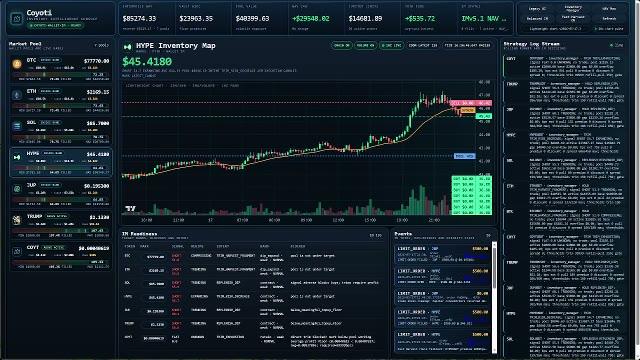The height and width of the screenshot is (360, 640).
Task: Click the IM Readiness panel header
Action: click(x=252, y=236)
